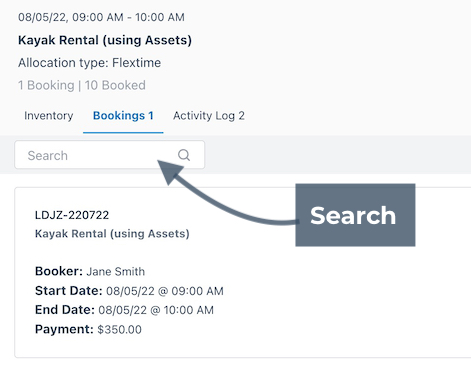Click the Allocation type: Flextime text
The height and width of the screenshot is (369, 471).
pos(89,63)
